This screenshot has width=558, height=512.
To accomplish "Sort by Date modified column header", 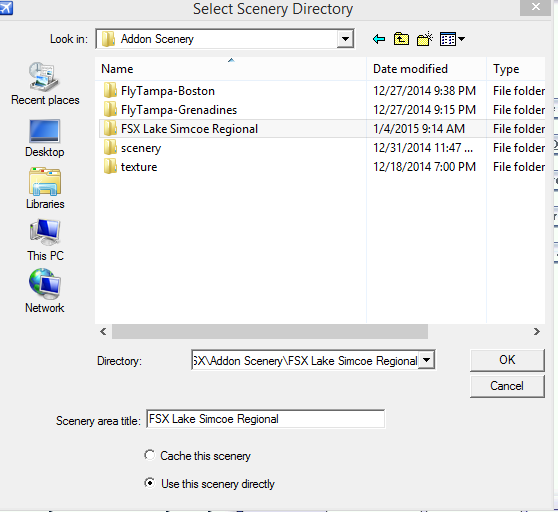I will point(426,69).
